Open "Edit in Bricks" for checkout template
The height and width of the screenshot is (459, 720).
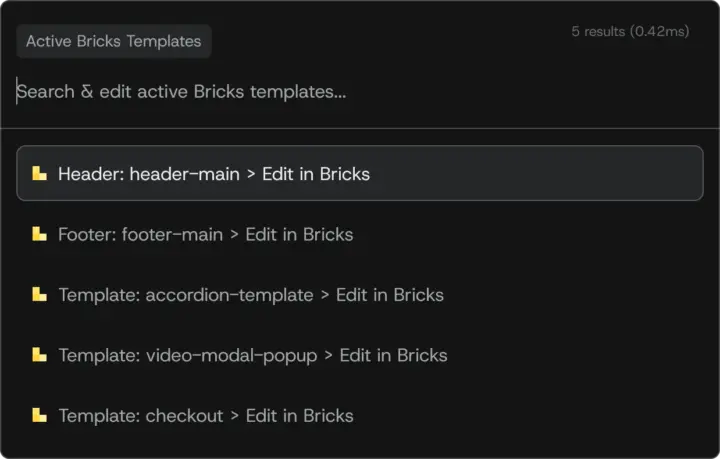(x=299, y=415)
